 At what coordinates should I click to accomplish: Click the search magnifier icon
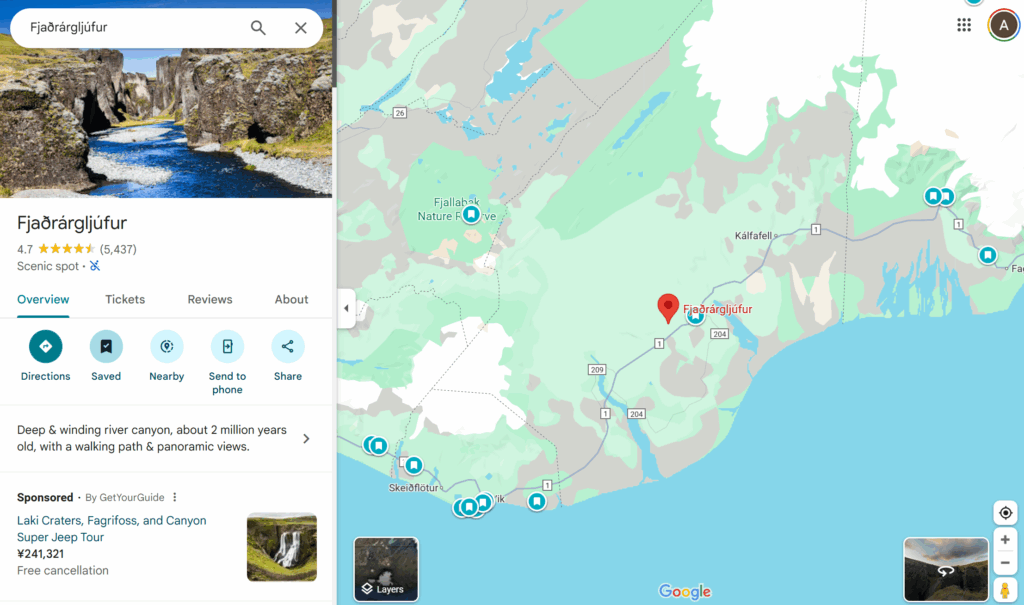pos(258,27)
